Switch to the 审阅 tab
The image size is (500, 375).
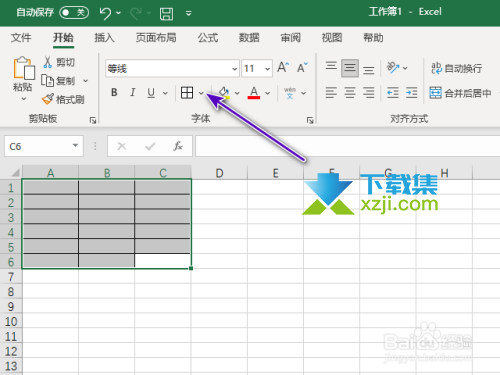290,38
